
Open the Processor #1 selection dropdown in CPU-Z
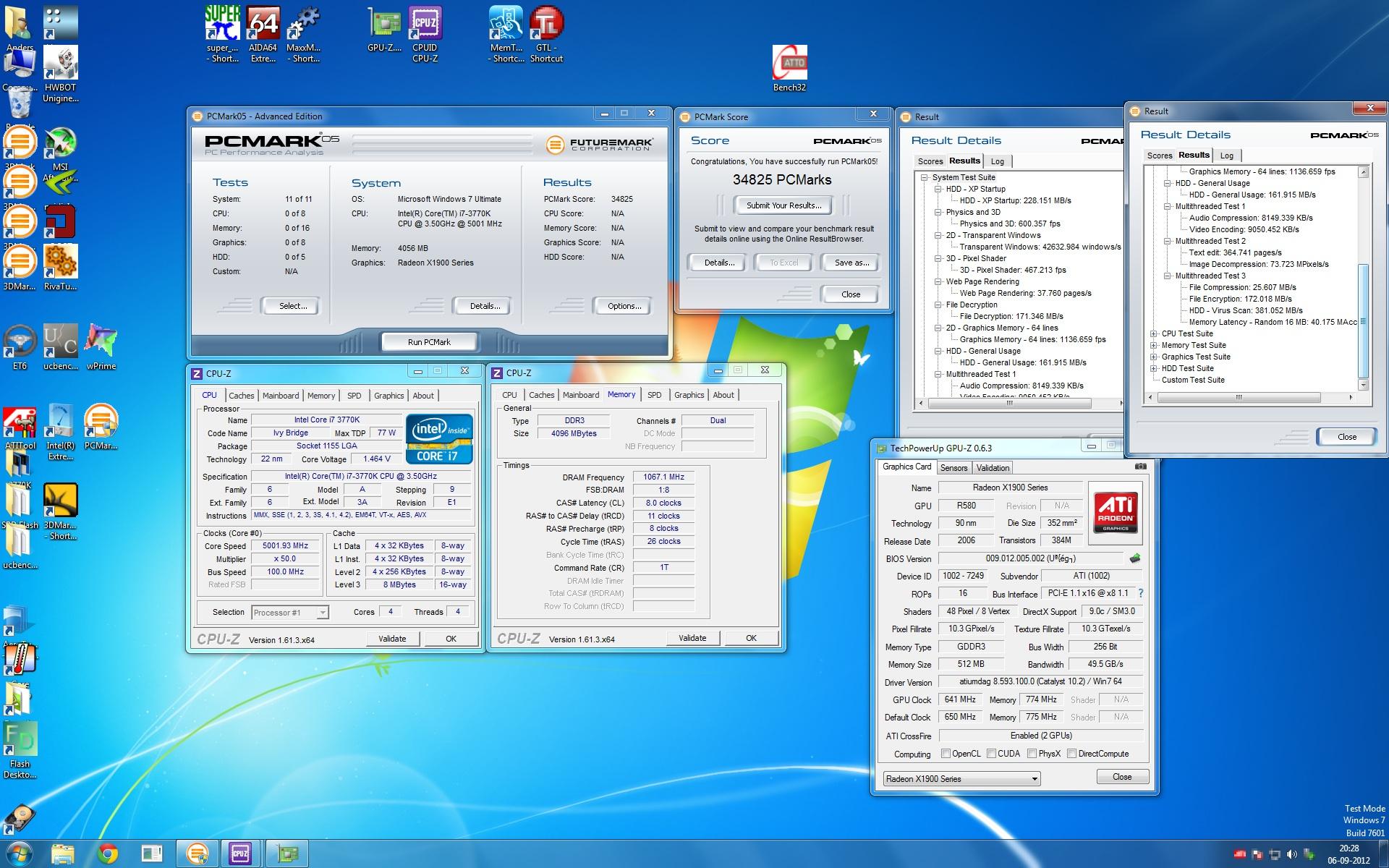tap(290, 613)
